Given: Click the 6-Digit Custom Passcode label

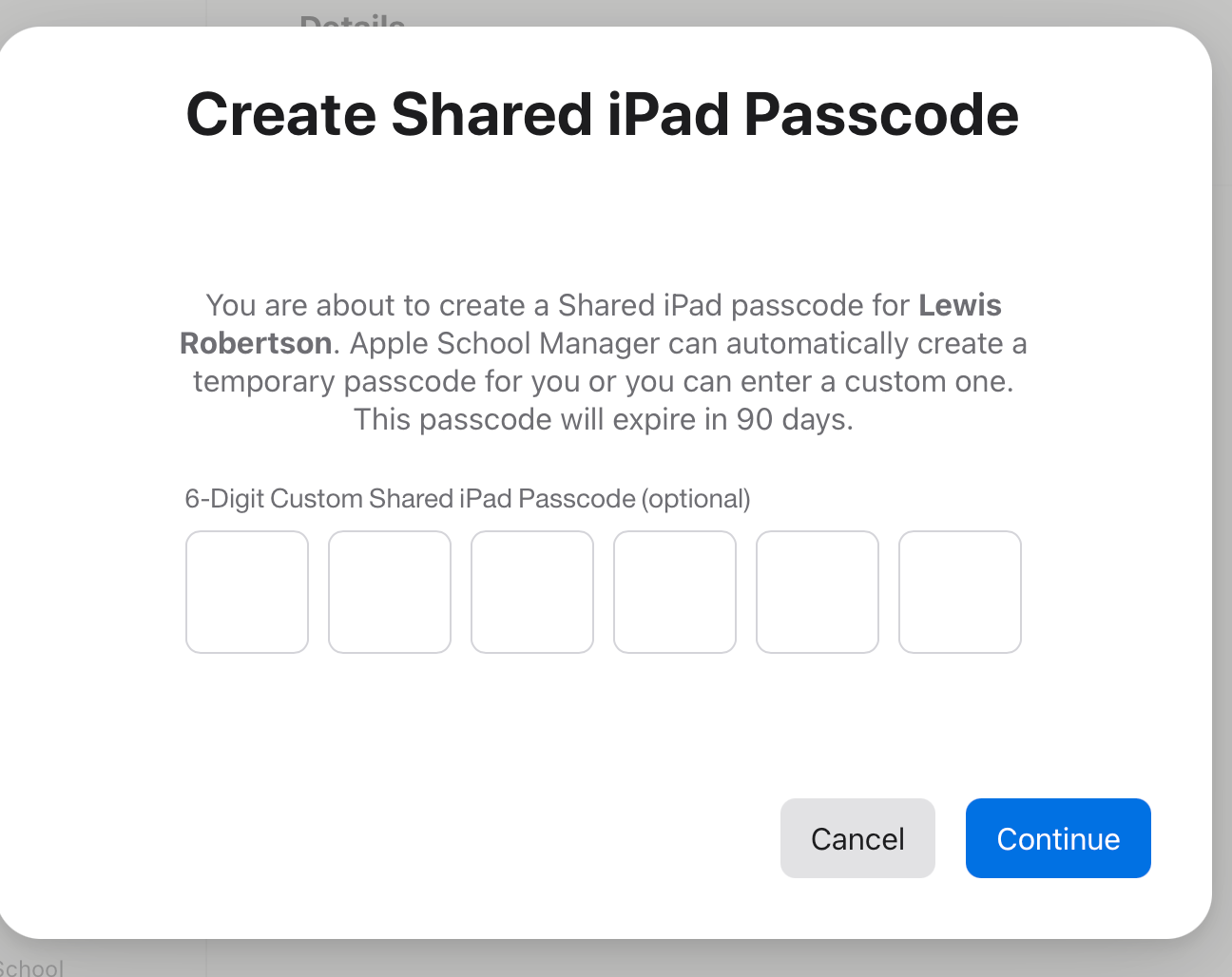Looking at the screenshot, I should 467,498.
